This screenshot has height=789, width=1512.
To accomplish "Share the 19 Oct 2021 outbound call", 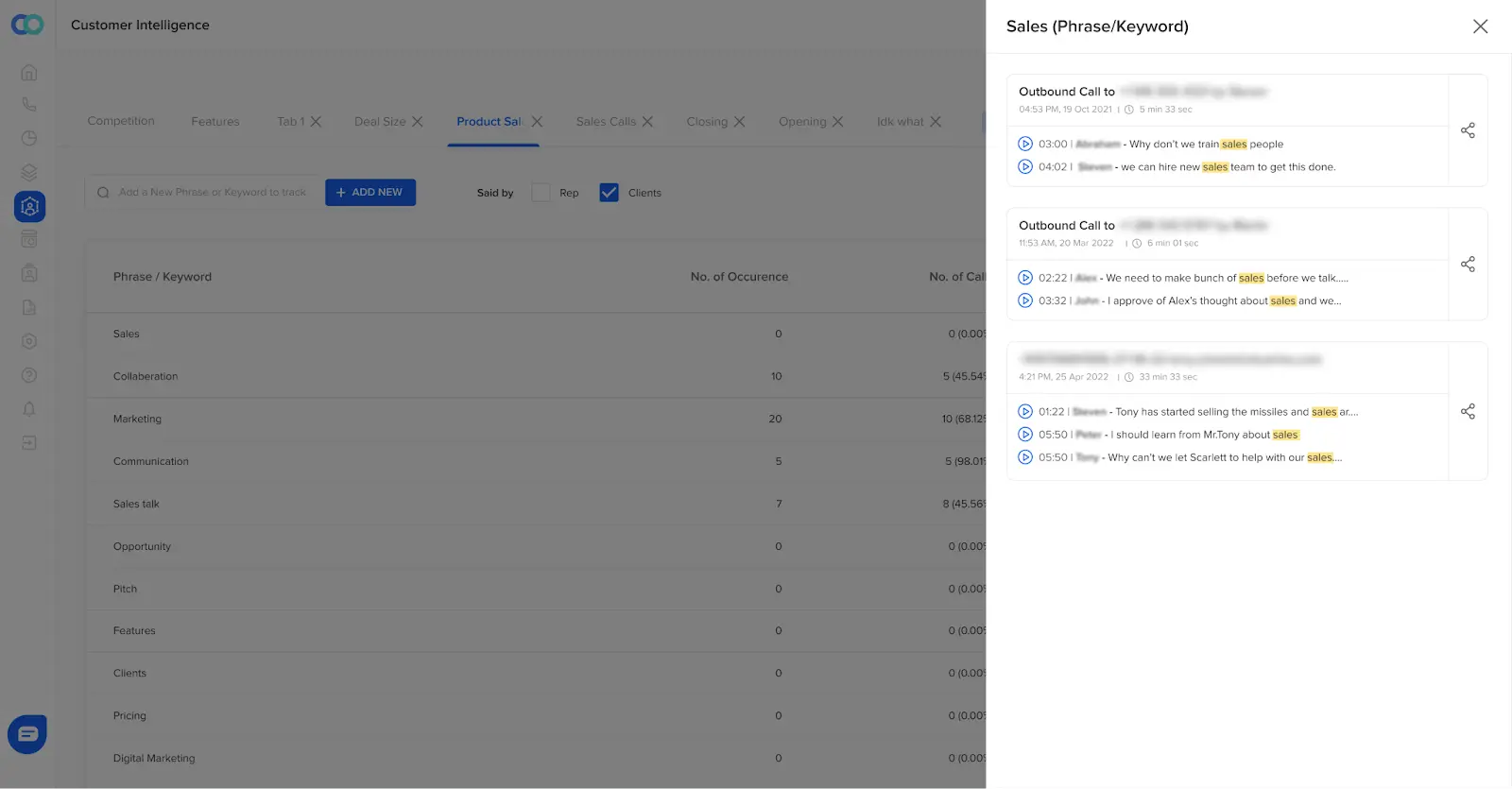I will [1468, 130].
